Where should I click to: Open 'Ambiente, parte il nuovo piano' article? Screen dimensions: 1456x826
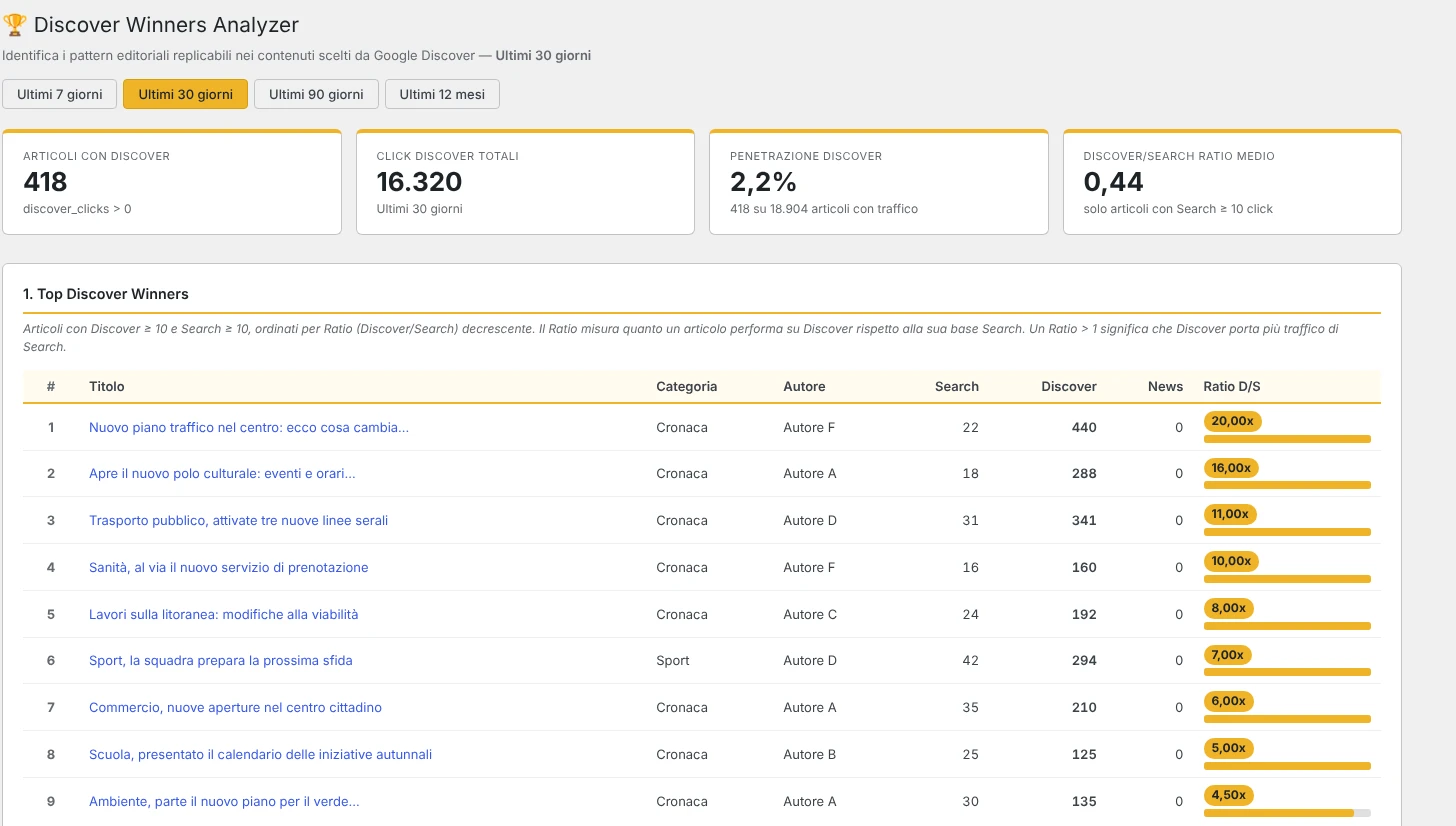tap(224, 801)
